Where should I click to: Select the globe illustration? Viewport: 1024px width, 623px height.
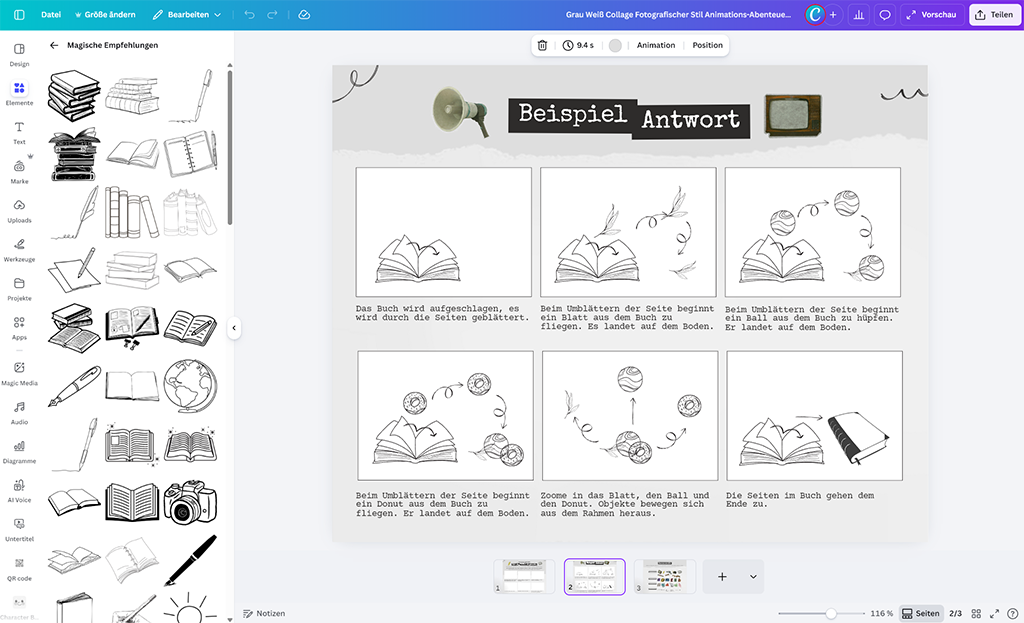point(190,385)
